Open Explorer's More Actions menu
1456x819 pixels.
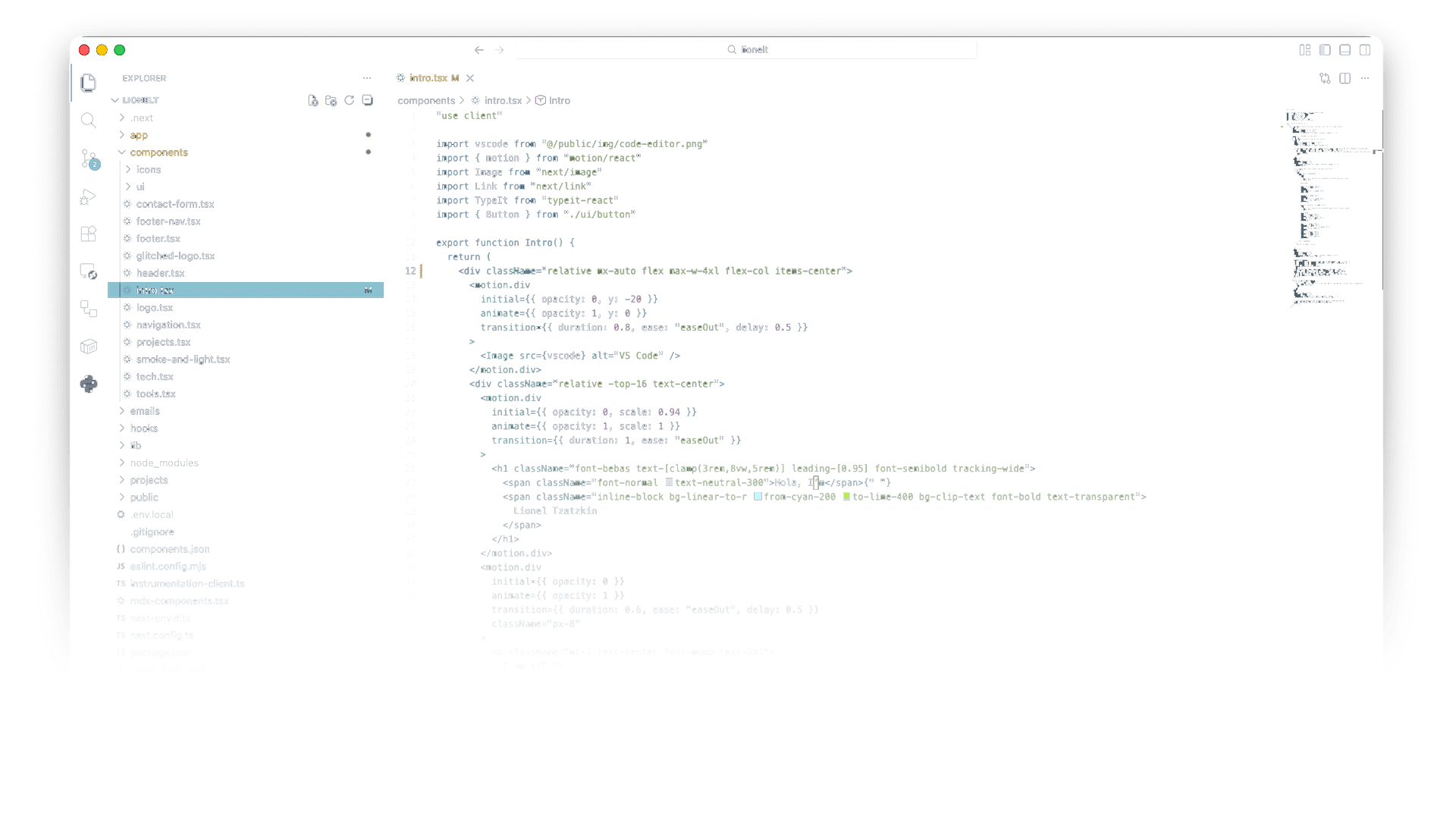pyautogui.click(x=367, y=78)
